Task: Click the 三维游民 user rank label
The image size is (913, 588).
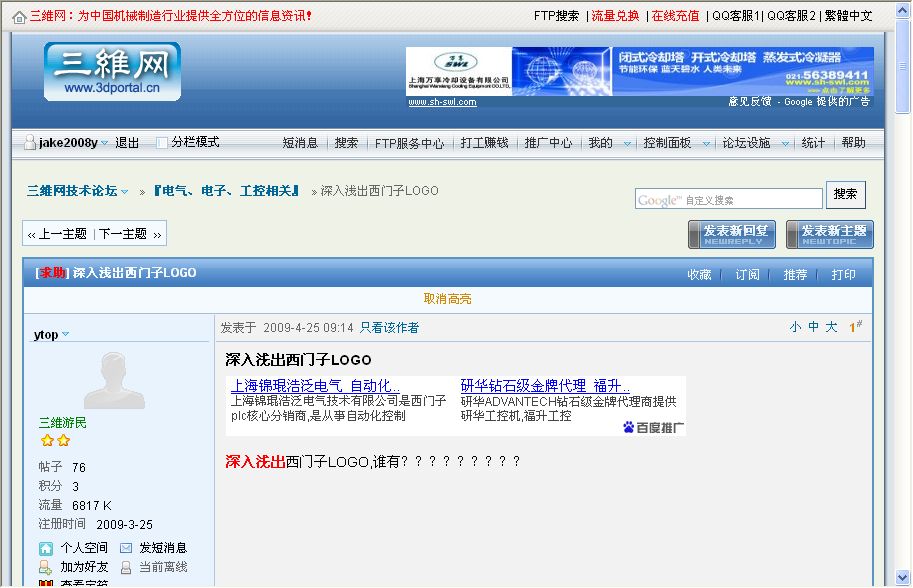Action: (x=62, y=423)
